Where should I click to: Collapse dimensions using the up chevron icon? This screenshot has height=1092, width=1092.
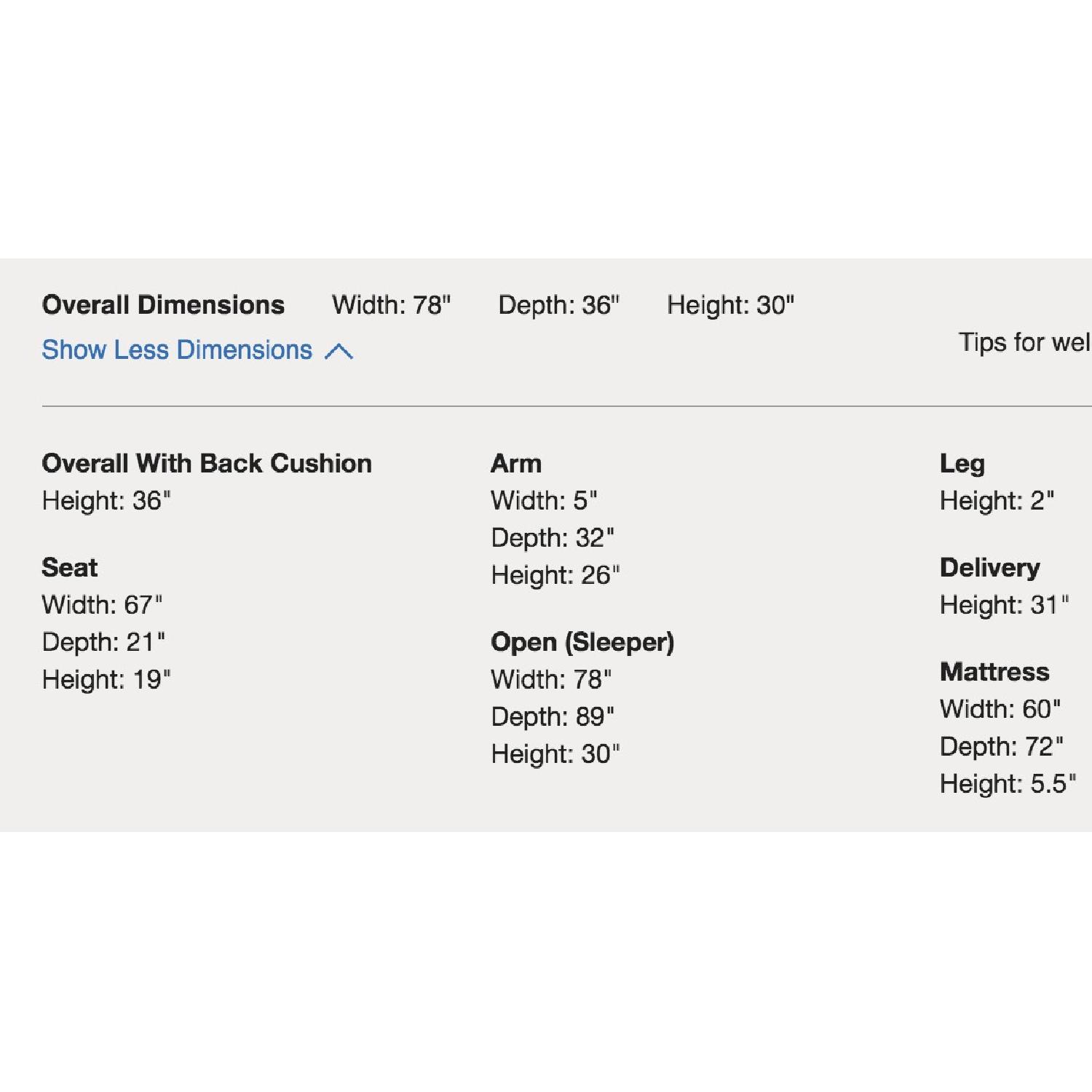tap(339, 352)
